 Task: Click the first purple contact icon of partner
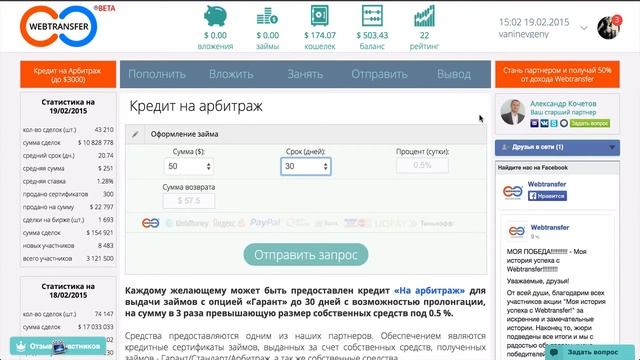pos(534,123)
